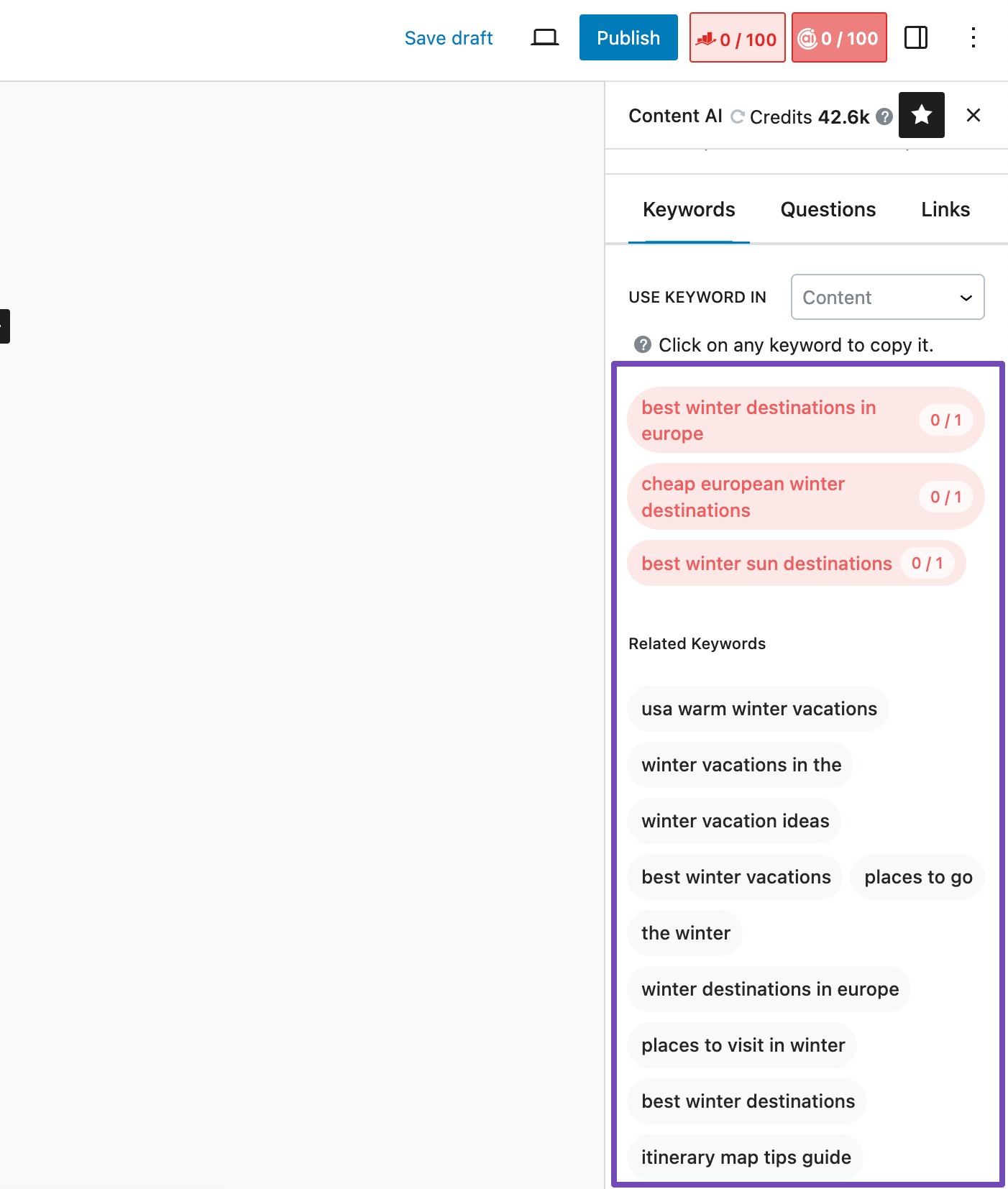Click the Publish button
The width and height of the screenshot is (1008, 1189).
[628, 37]
